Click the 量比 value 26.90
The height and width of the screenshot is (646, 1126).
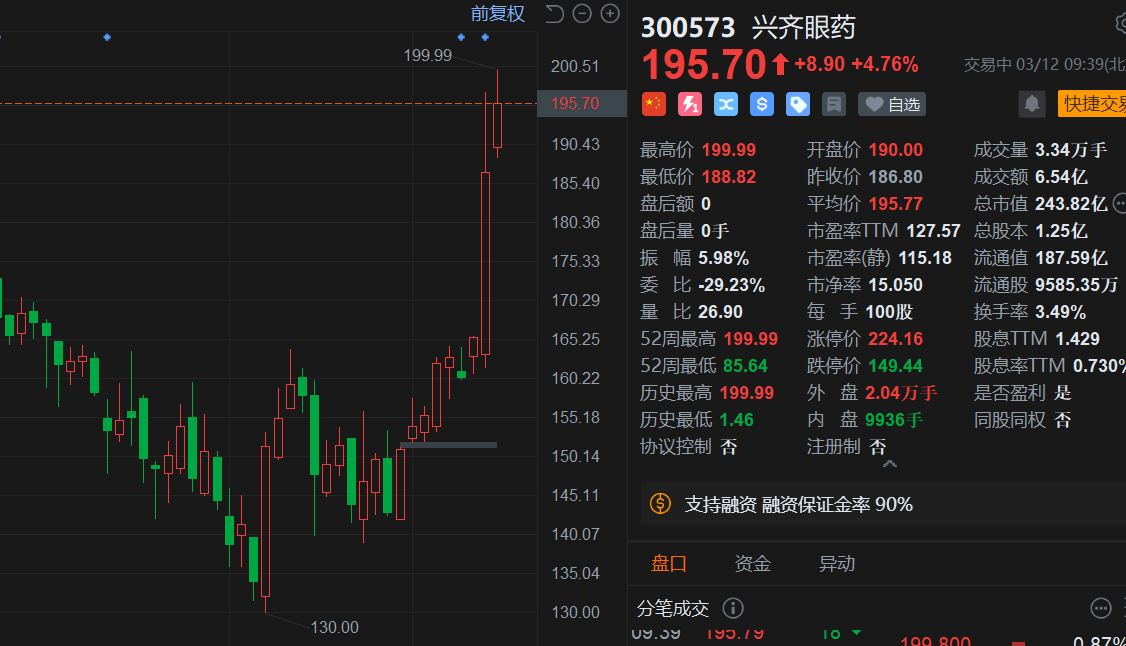coord(720,312)
